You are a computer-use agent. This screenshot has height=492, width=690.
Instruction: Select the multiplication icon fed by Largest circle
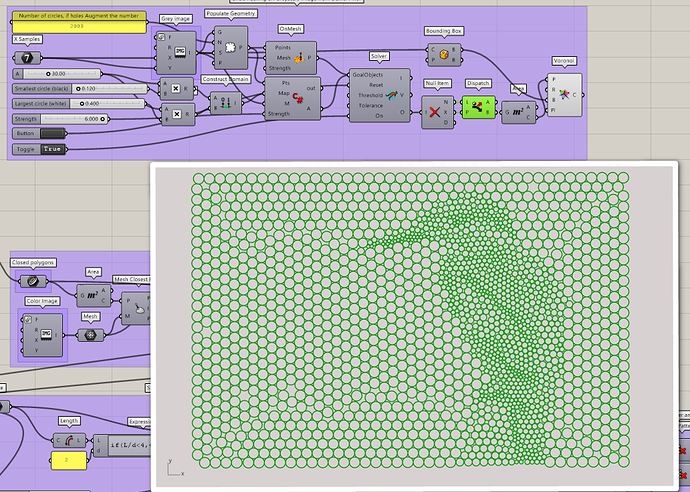(x=177, y=114)
